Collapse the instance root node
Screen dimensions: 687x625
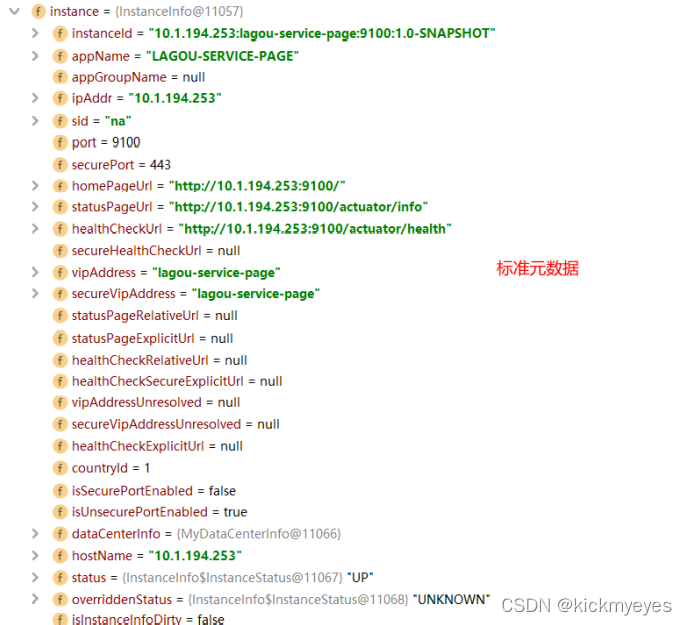[14, 11]
